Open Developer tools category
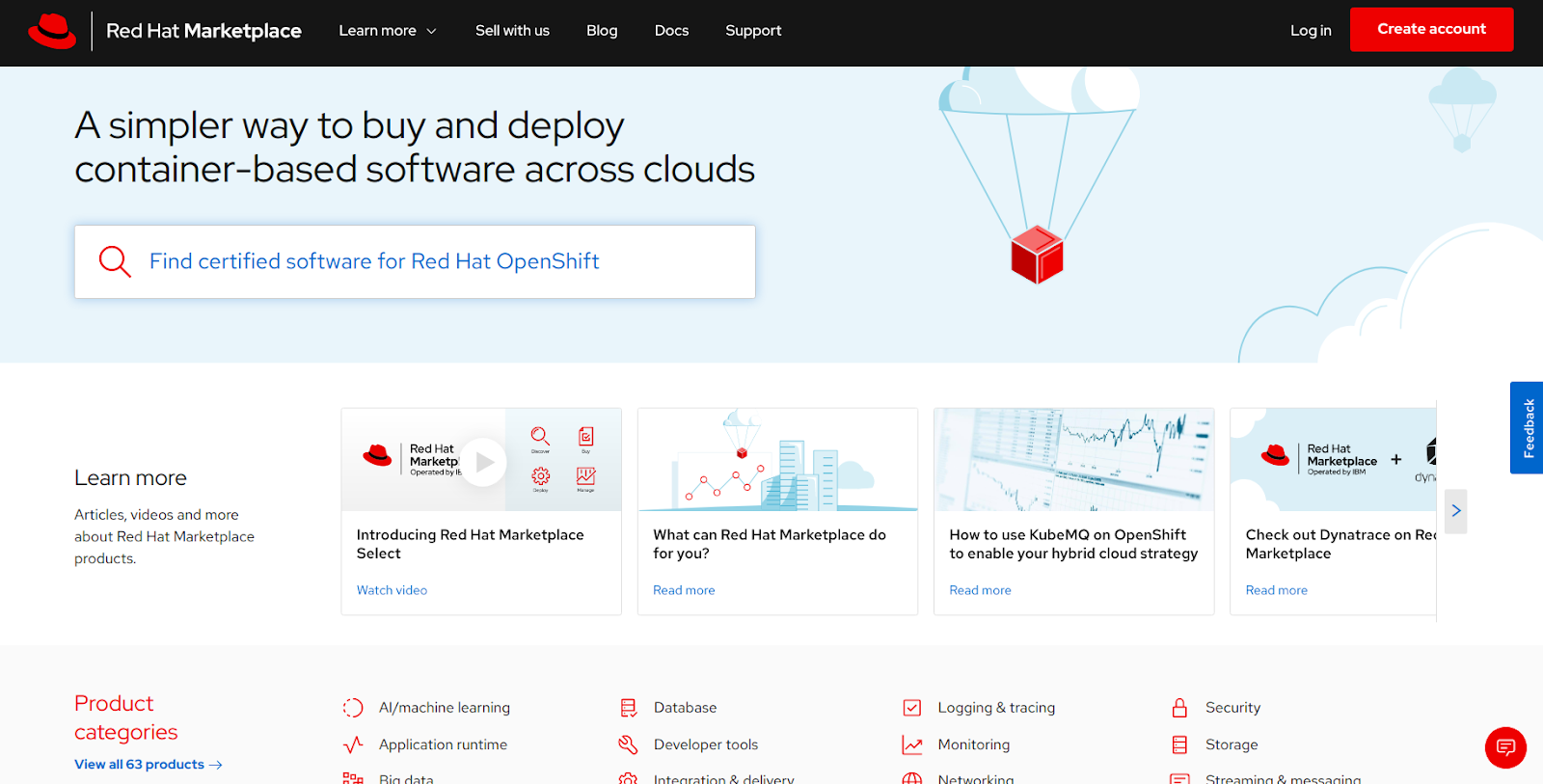Screen dimensions: 1543x784 coord(706,744)
